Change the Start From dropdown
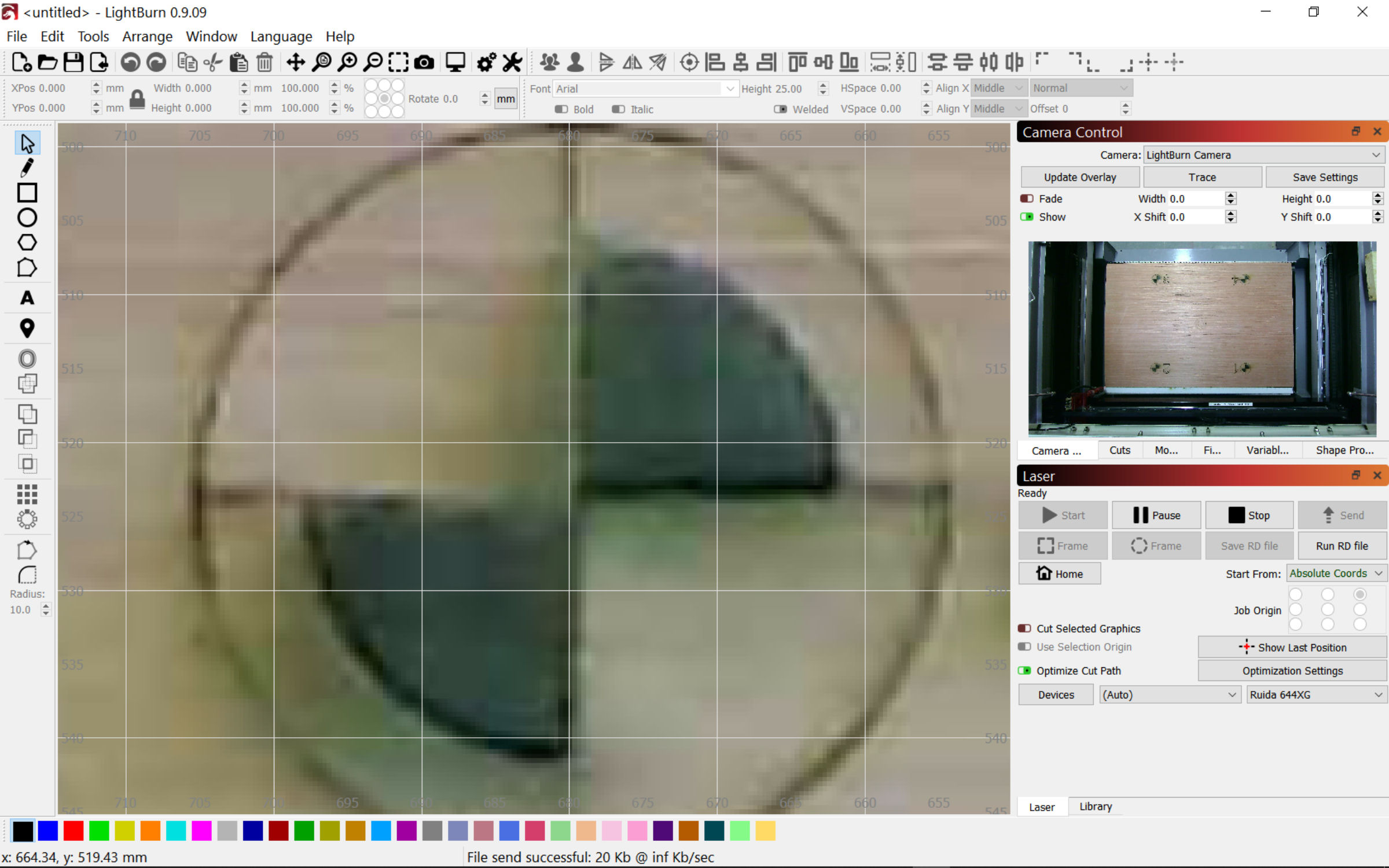The image size is (1389, 868). click(1336, 573)
